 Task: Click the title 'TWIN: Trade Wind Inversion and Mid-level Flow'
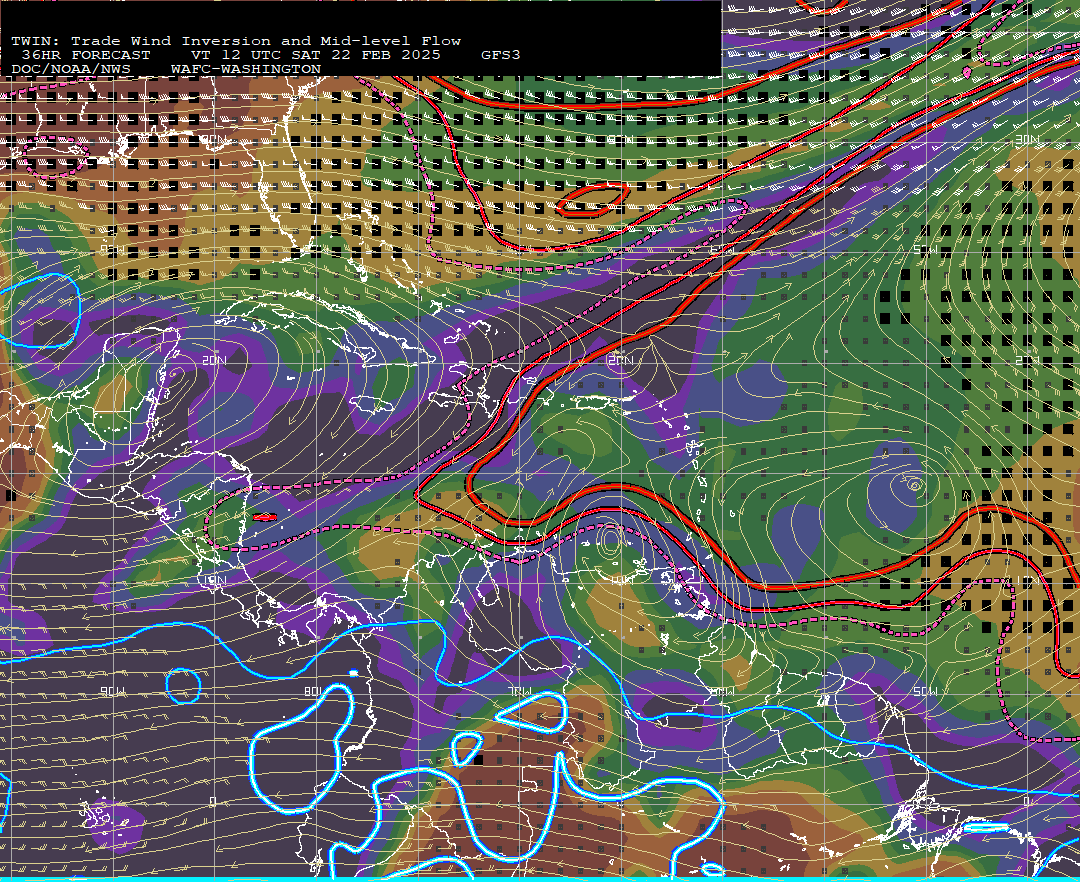pyautogui.click(x=236, y=41)
